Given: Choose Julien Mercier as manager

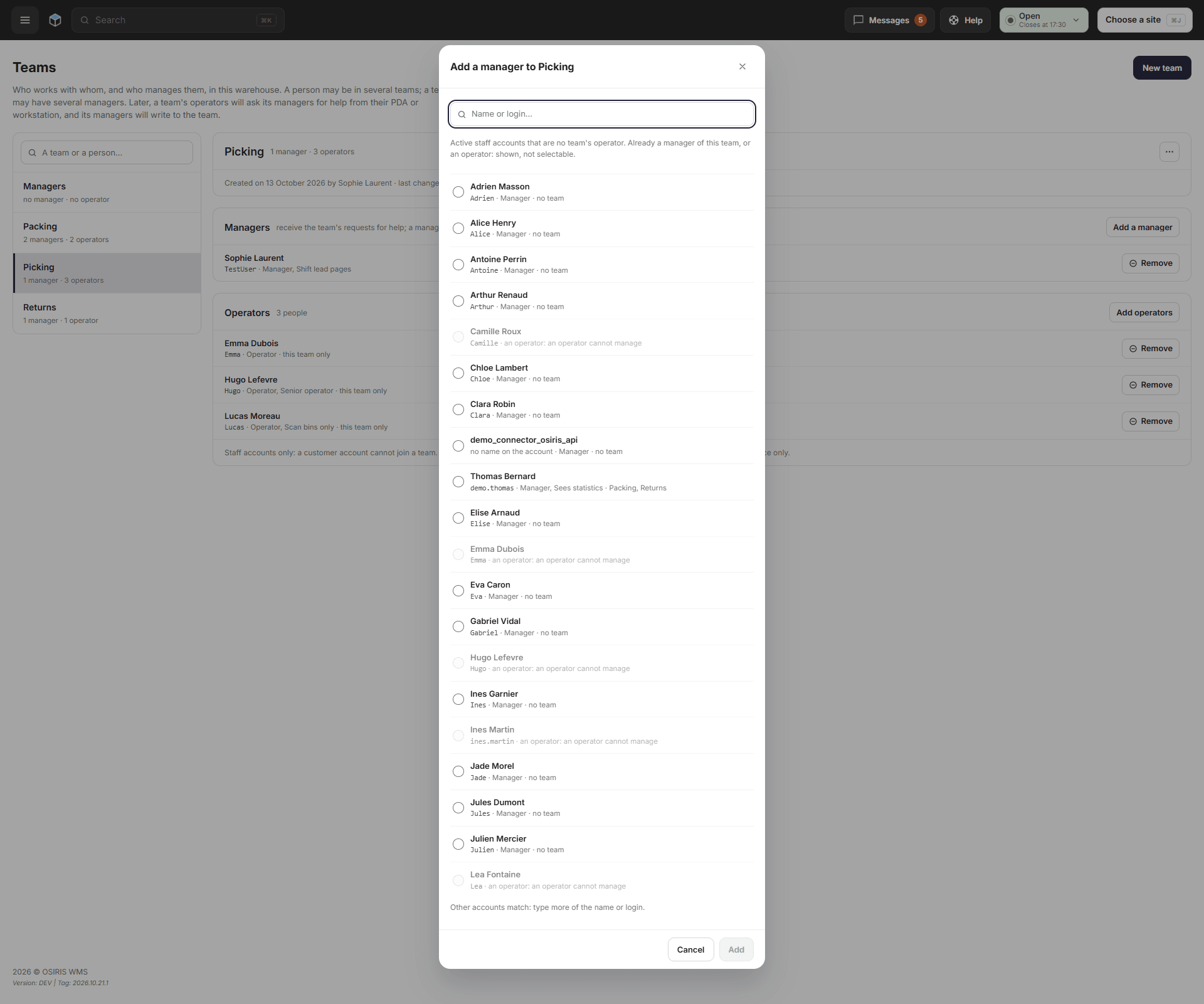Looking at the screenshot, I should pyautogui.click(x=458, y=844).
